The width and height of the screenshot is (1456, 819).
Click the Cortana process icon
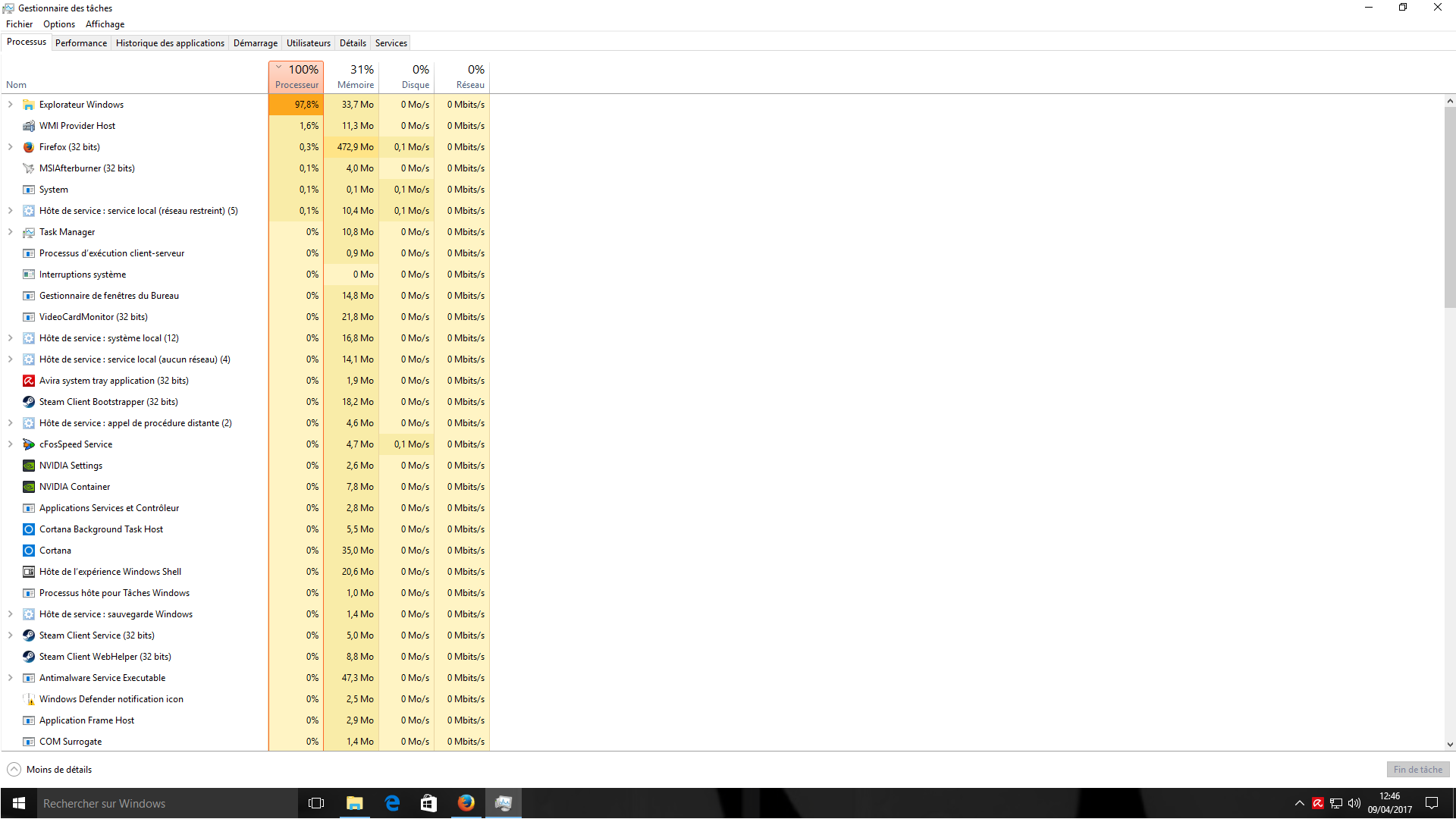point(29,551)
